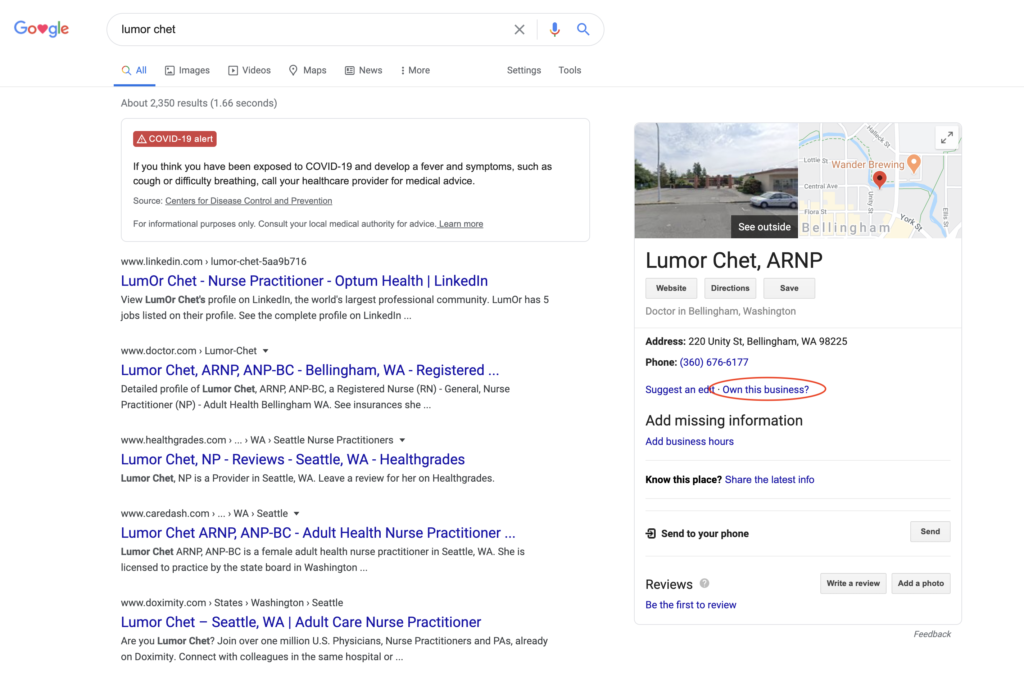Screen dimensions: 1024x676
Task: Clear the search box with X icon
Action: pyautogui.click(x=519, y=29)
